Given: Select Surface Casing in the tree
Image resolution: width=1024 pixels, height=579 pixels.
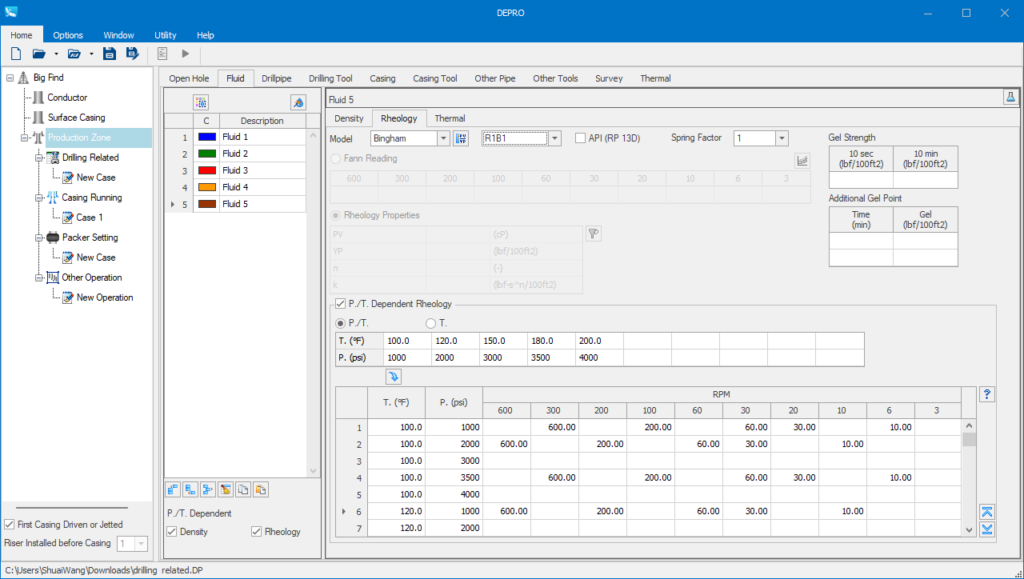Looking at the screenshot, I should 76,117.
